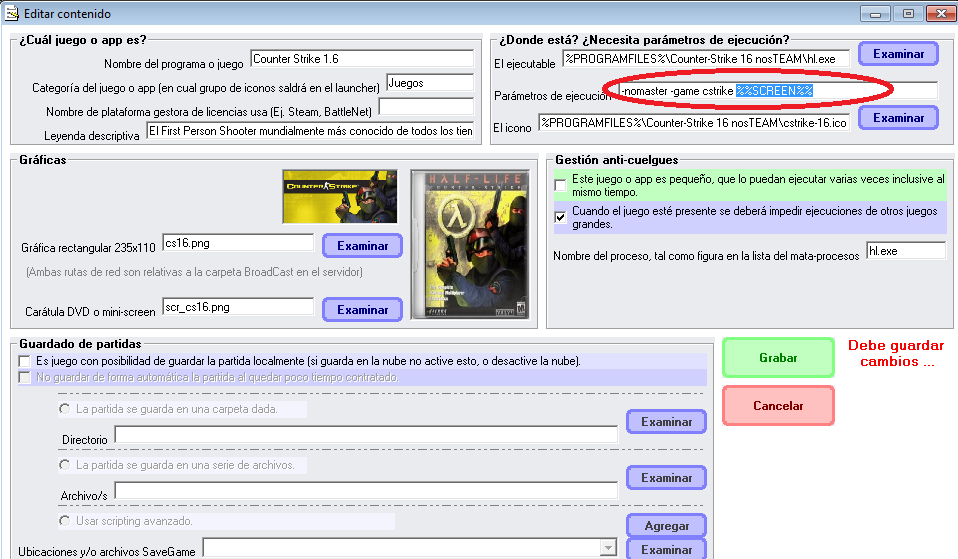Select the save in series of files radio

(x=64, y=465)
